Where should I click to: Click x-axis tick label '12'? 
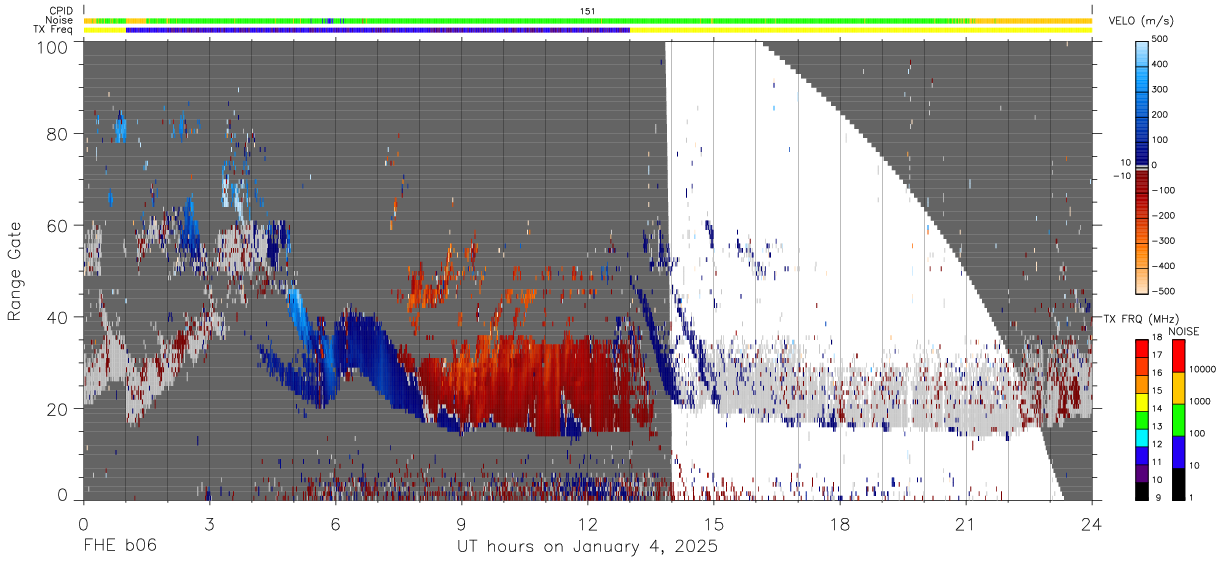coord(587,524)
